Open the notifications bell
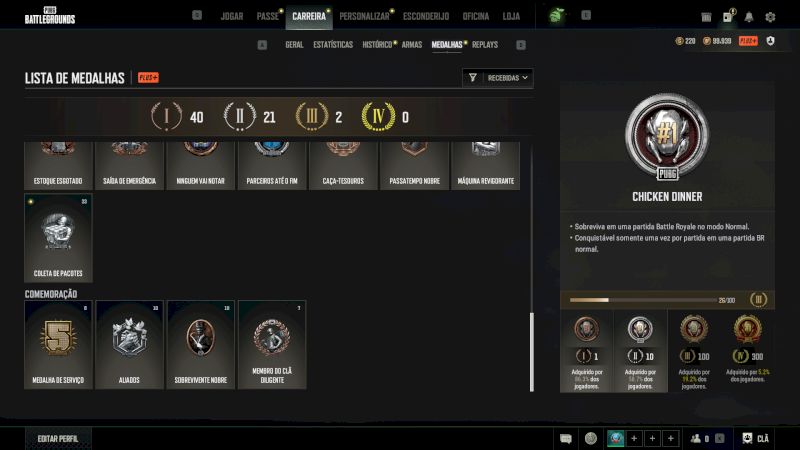This screenshot has height=450, width=800. click(x=749, y=17)
